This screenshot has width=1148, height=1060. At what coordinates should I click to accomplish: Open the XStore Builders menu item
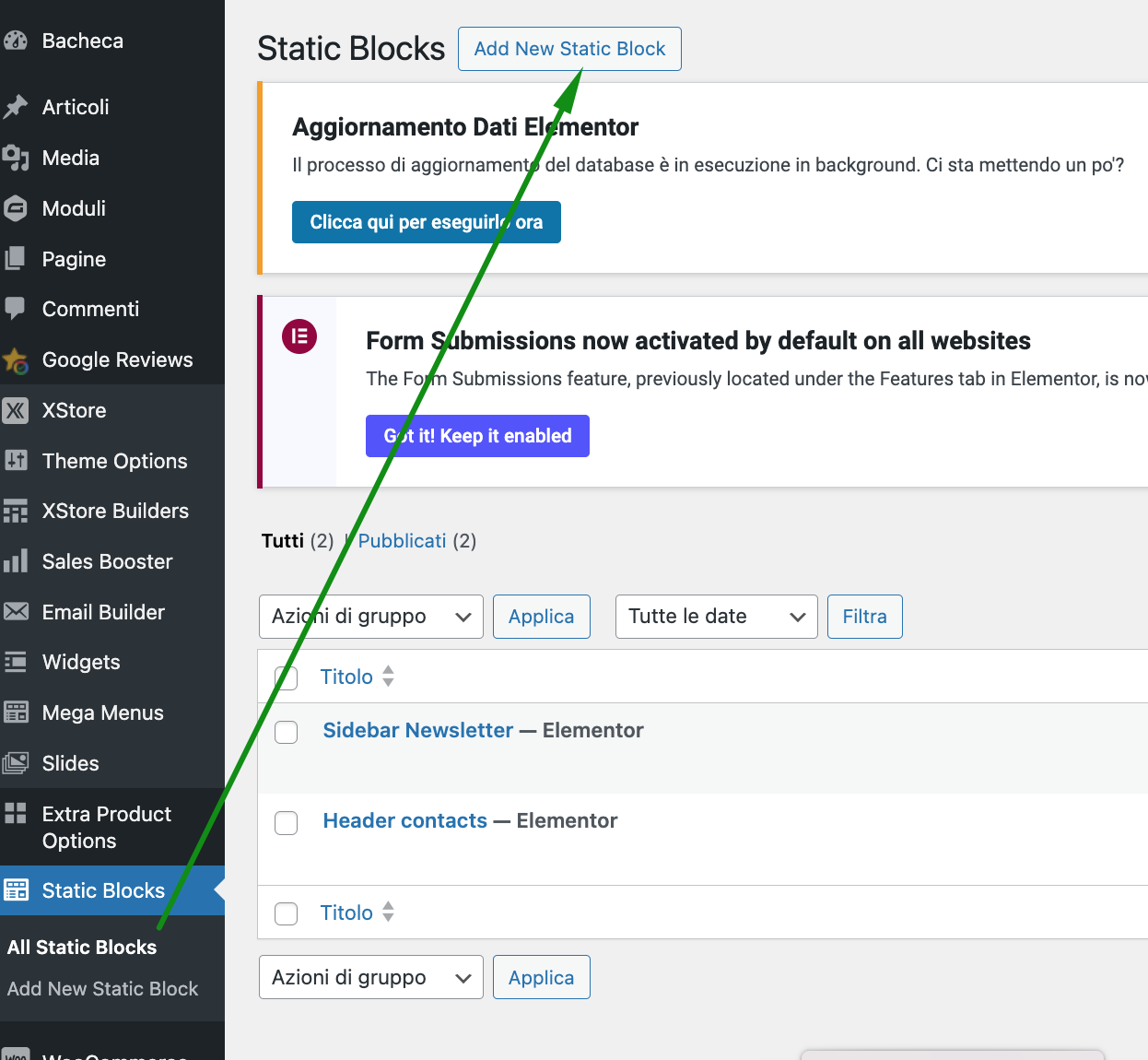coord(116,511)
